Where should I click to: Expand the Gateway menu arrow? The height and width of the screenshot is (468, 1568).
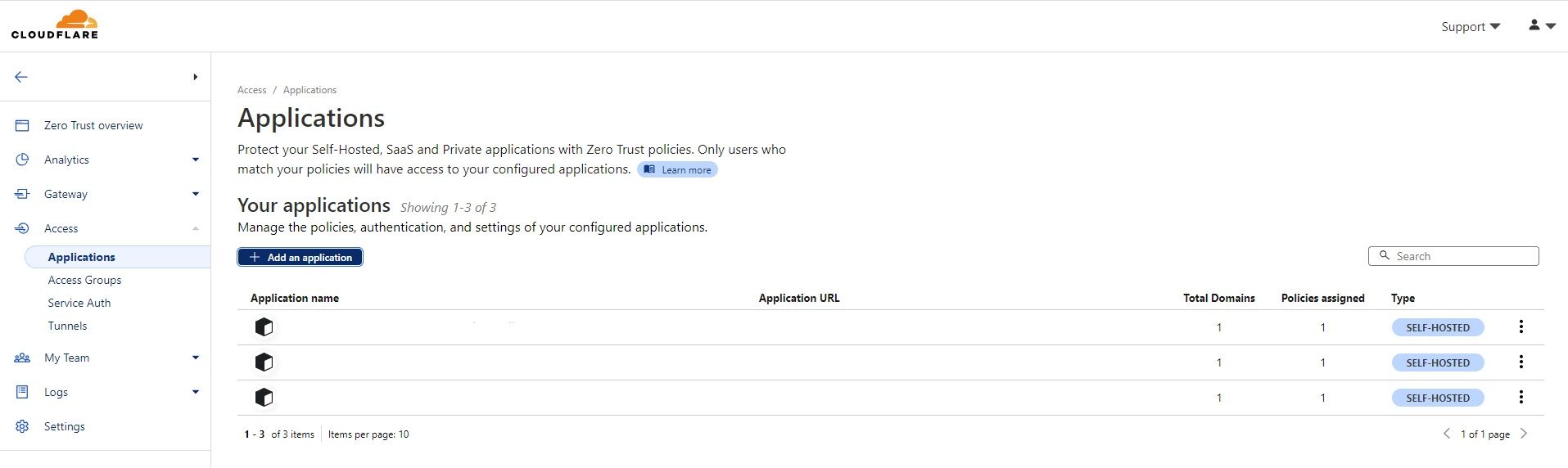pos(195,194)
